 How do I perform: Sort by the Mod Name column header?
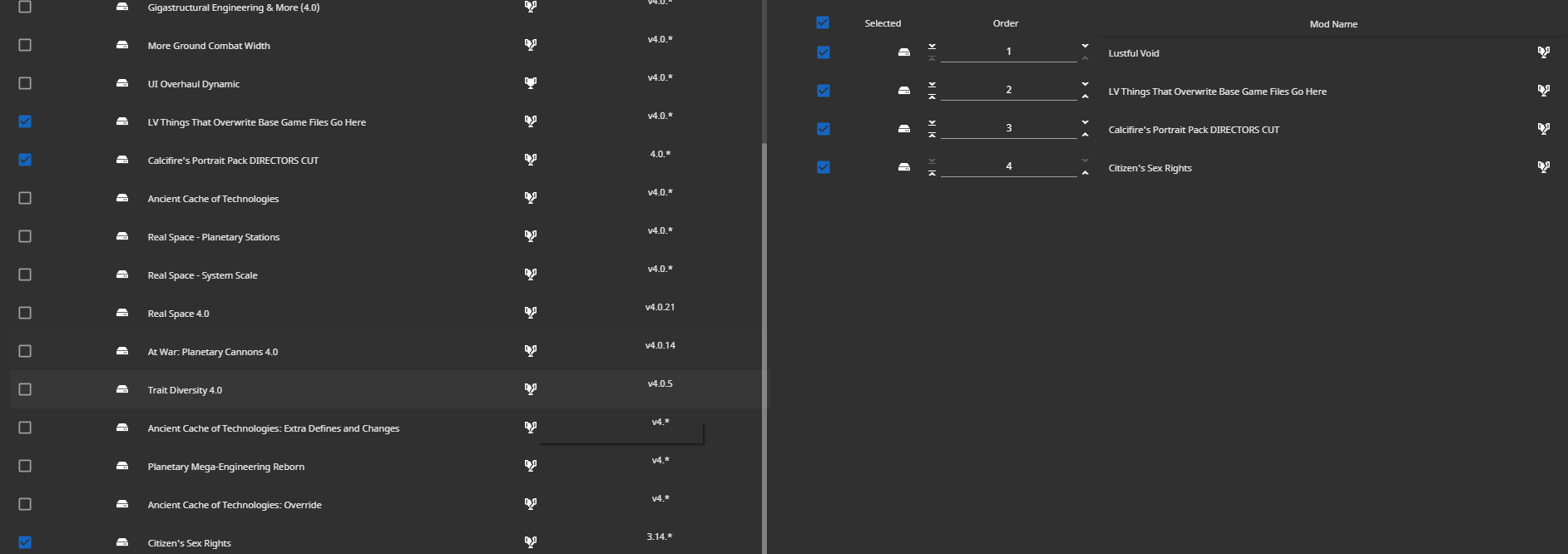1333,24
